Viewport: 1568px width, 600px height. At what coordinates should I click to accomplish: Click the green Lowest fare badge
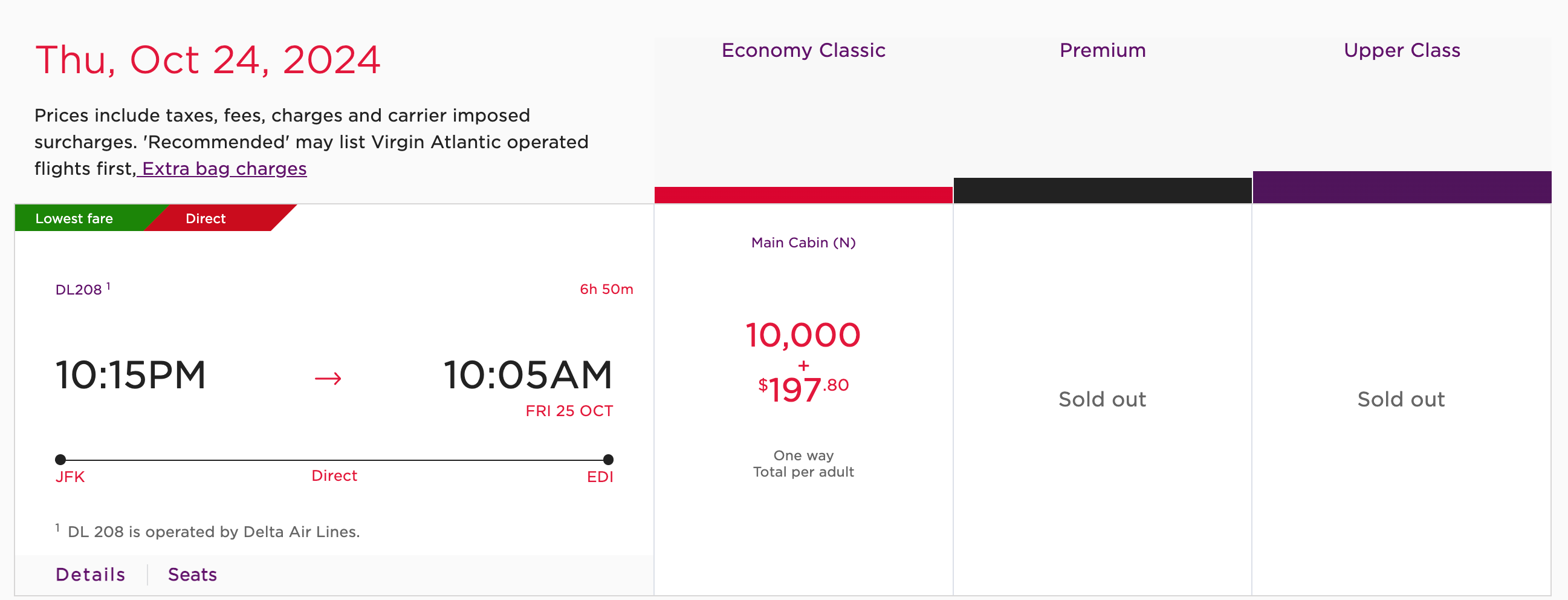74,219
